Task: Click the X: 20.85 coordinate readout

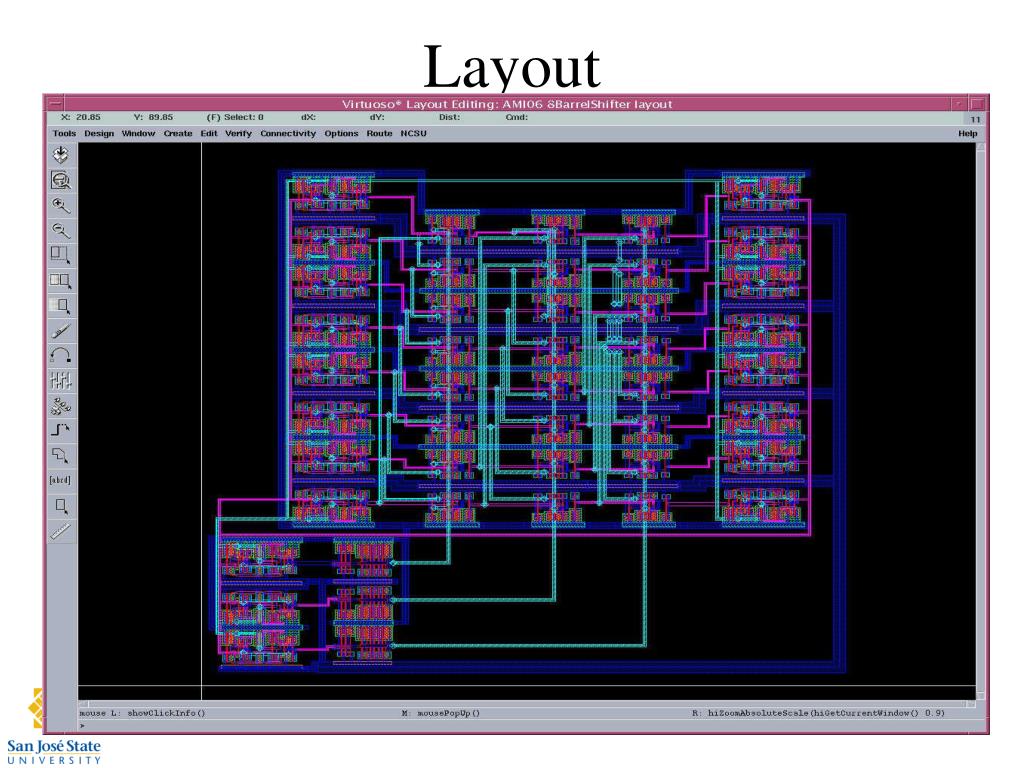Action: pyautogui.click(x=81, y=118)
